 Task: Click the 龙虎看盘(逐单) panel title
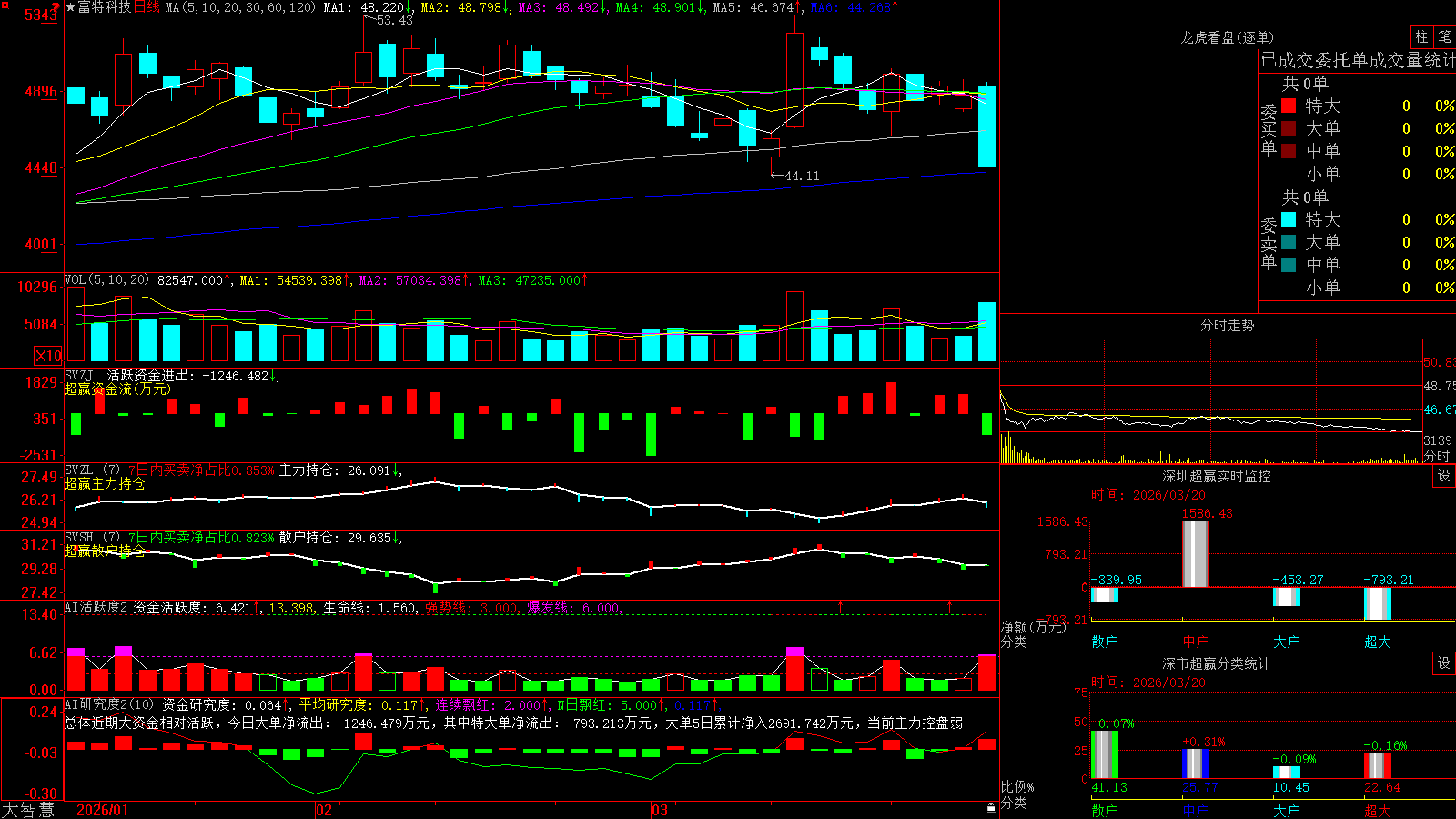(1228, 37)
